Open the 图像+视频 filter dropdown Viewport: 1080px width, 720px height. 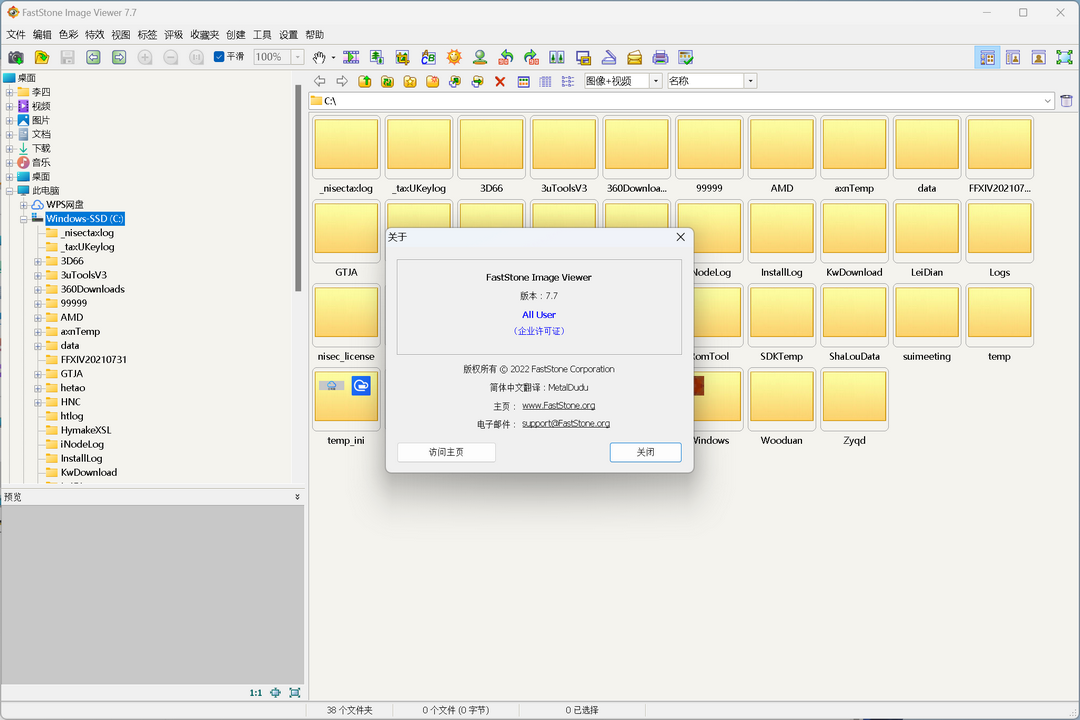coord(657,81)
